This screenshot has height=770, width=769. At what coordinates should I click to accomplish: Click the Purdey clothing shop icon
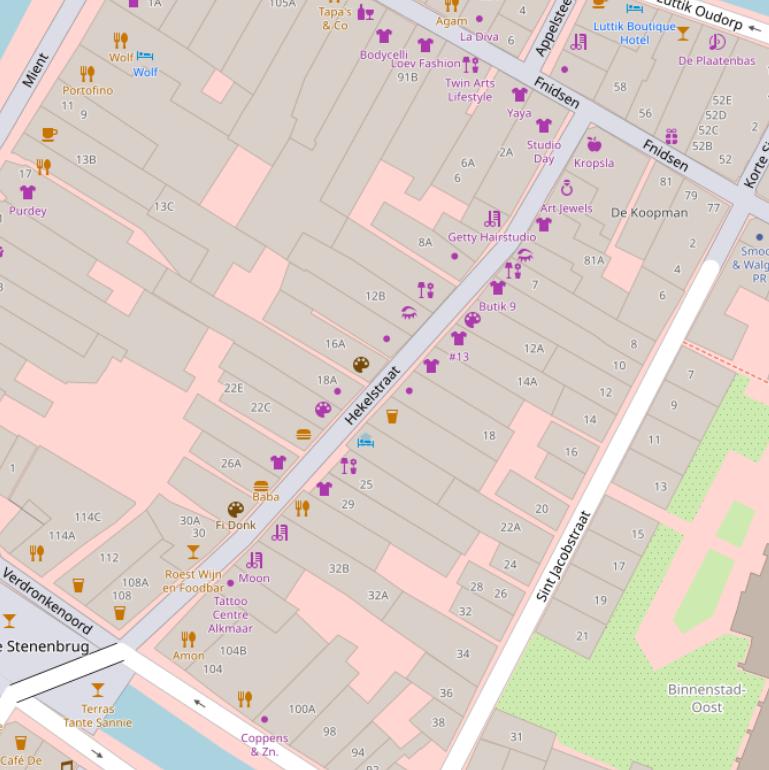tap(28, 192)
